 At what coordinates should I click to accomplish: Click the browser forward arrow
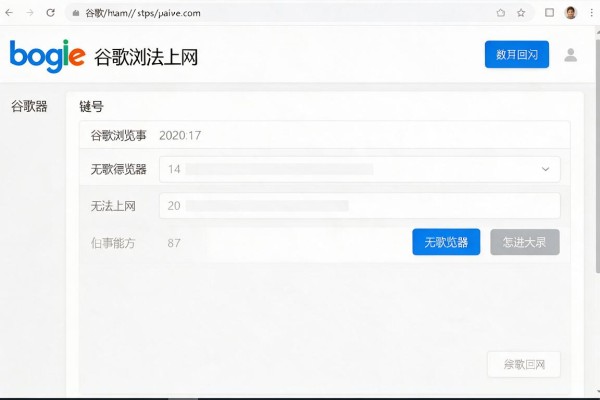[x=30, y=13]
